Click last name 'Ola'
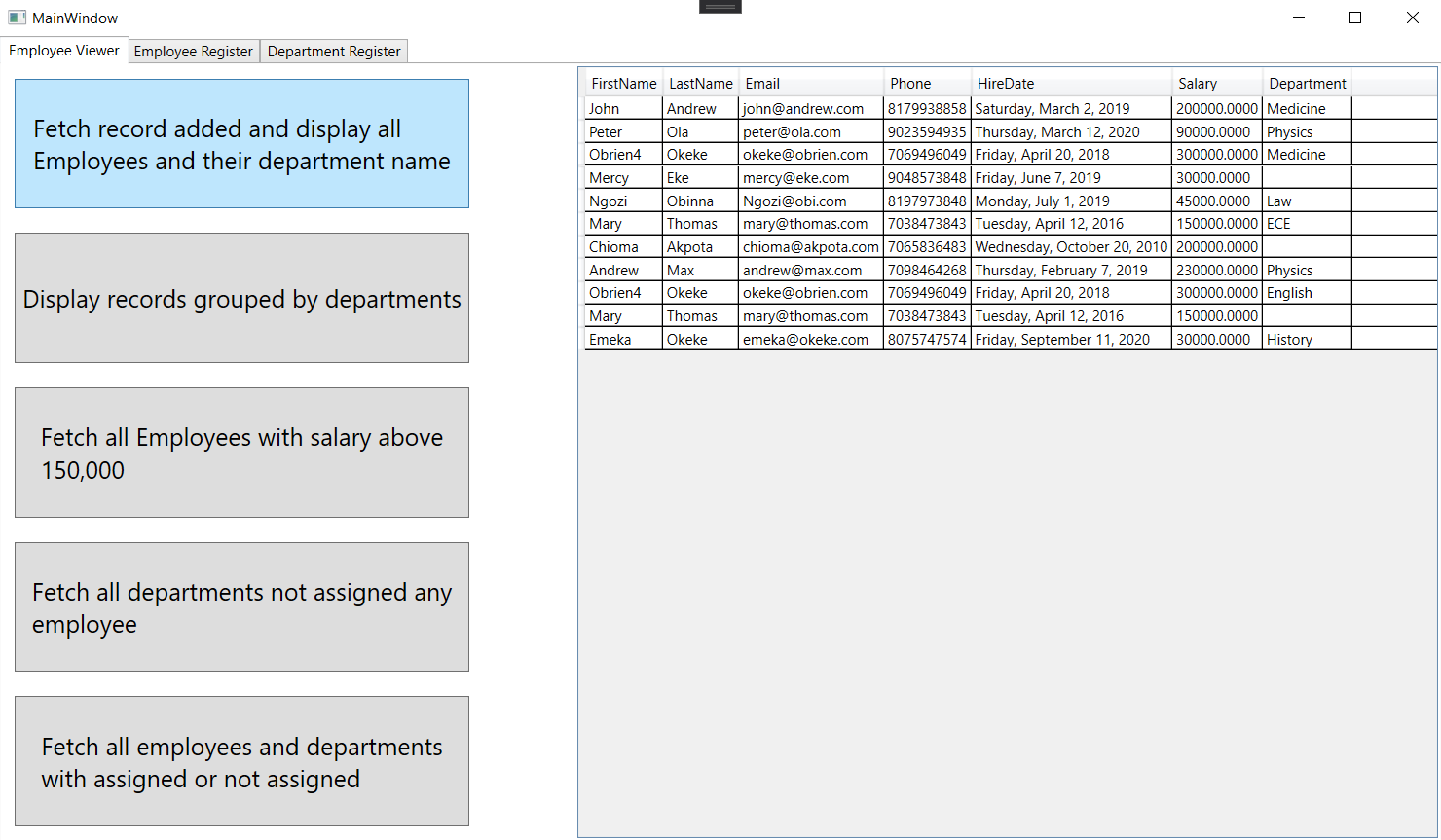 [x=700, y=132]
